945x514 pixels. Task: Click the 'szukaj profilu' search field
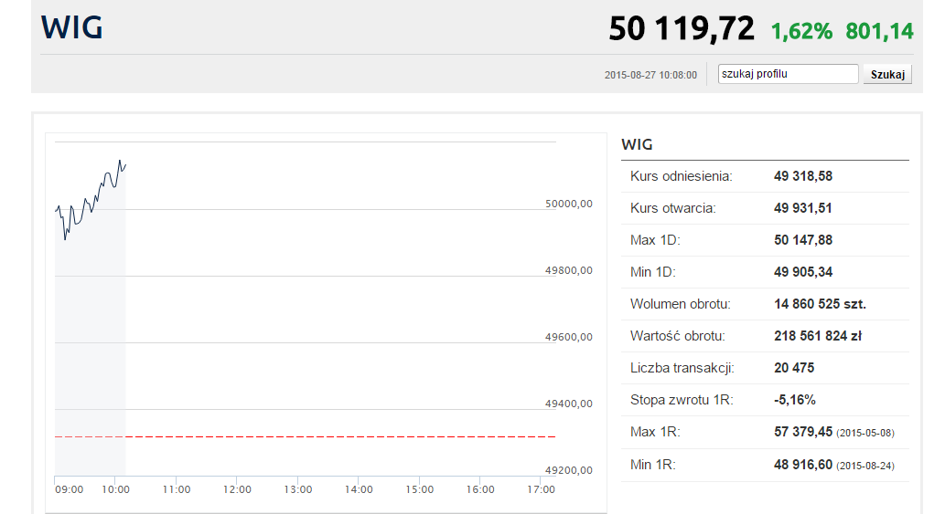(787, 74)
